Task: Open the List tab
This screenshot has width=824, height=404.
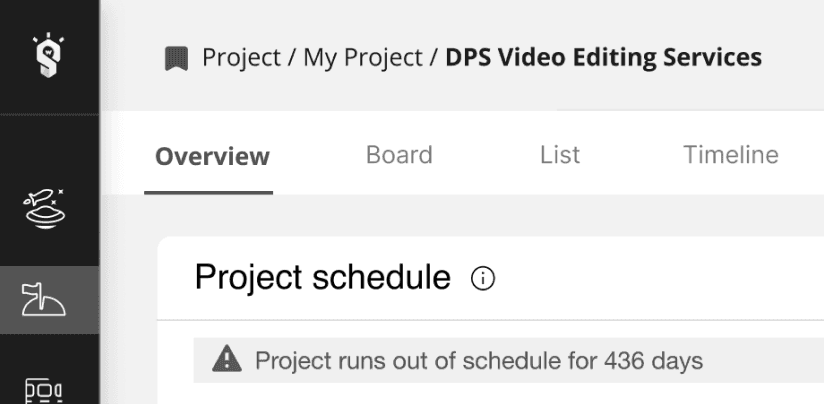Action: 560,155
